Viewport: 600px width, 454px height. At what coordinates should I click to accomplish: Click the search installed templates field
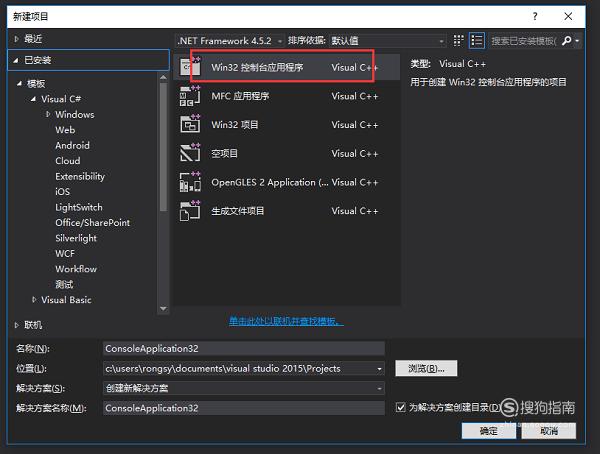(525, 41)
